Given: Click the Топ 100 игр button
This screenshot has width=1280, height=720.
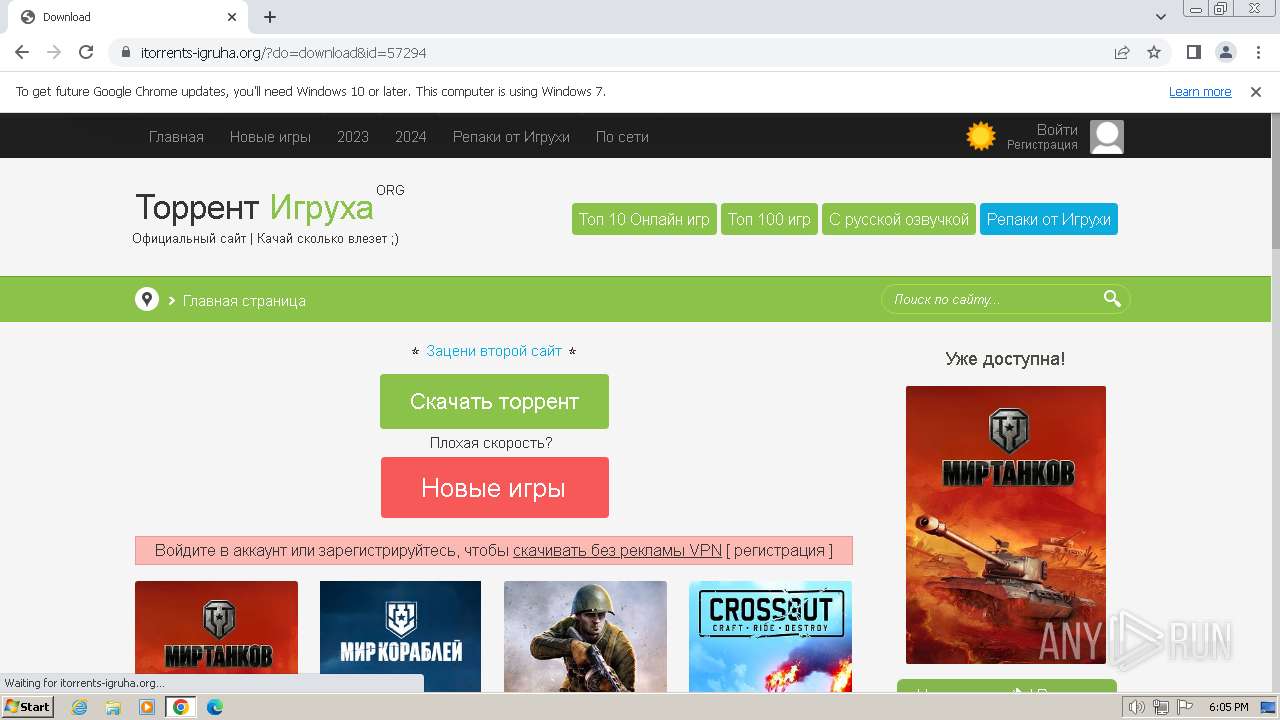Looking at the screenshot, I should pos(769,219).
